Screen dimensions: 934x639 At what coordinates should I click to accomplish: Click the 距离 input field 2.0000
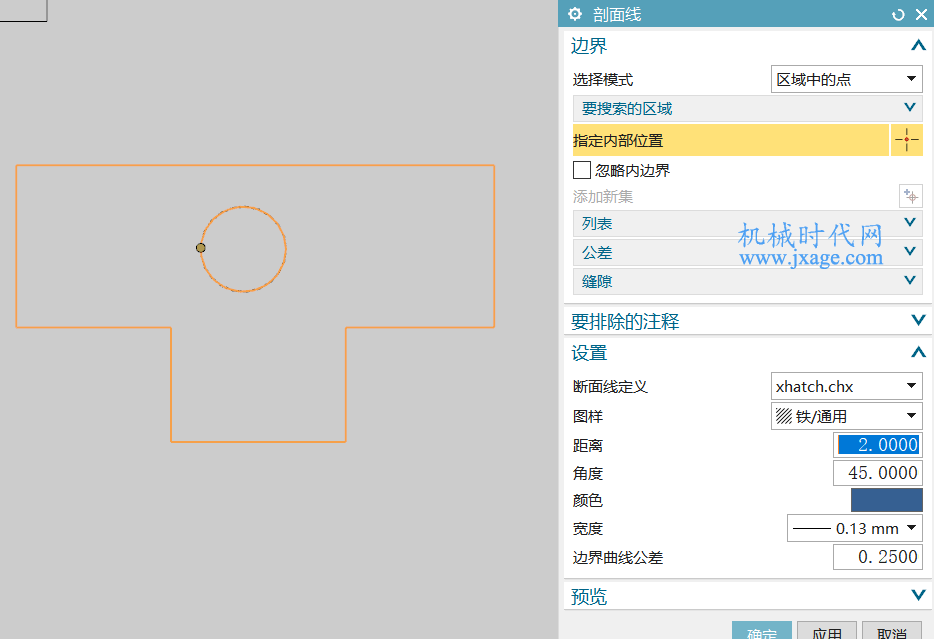pyautogui.click(x=877, y=445)
